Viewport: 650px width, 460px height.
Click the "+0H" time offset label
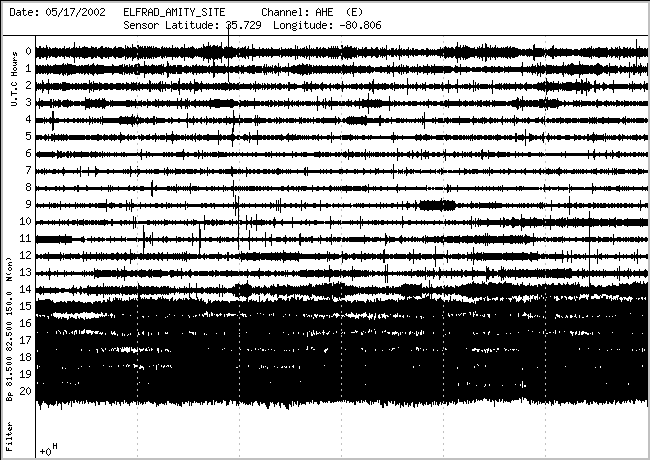tap(49, 449)
